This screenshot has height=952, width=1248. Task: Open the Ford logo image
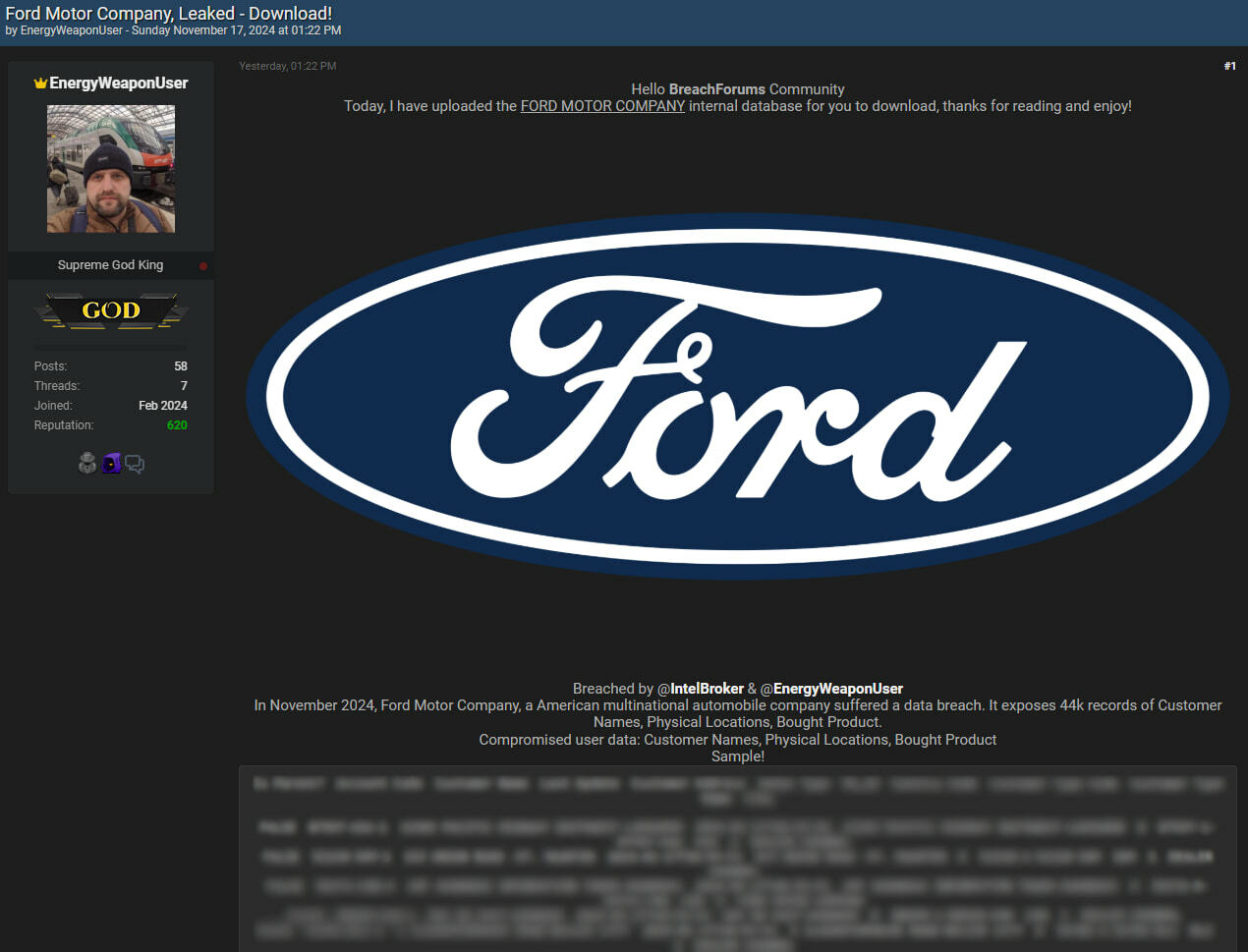[737, 396]
